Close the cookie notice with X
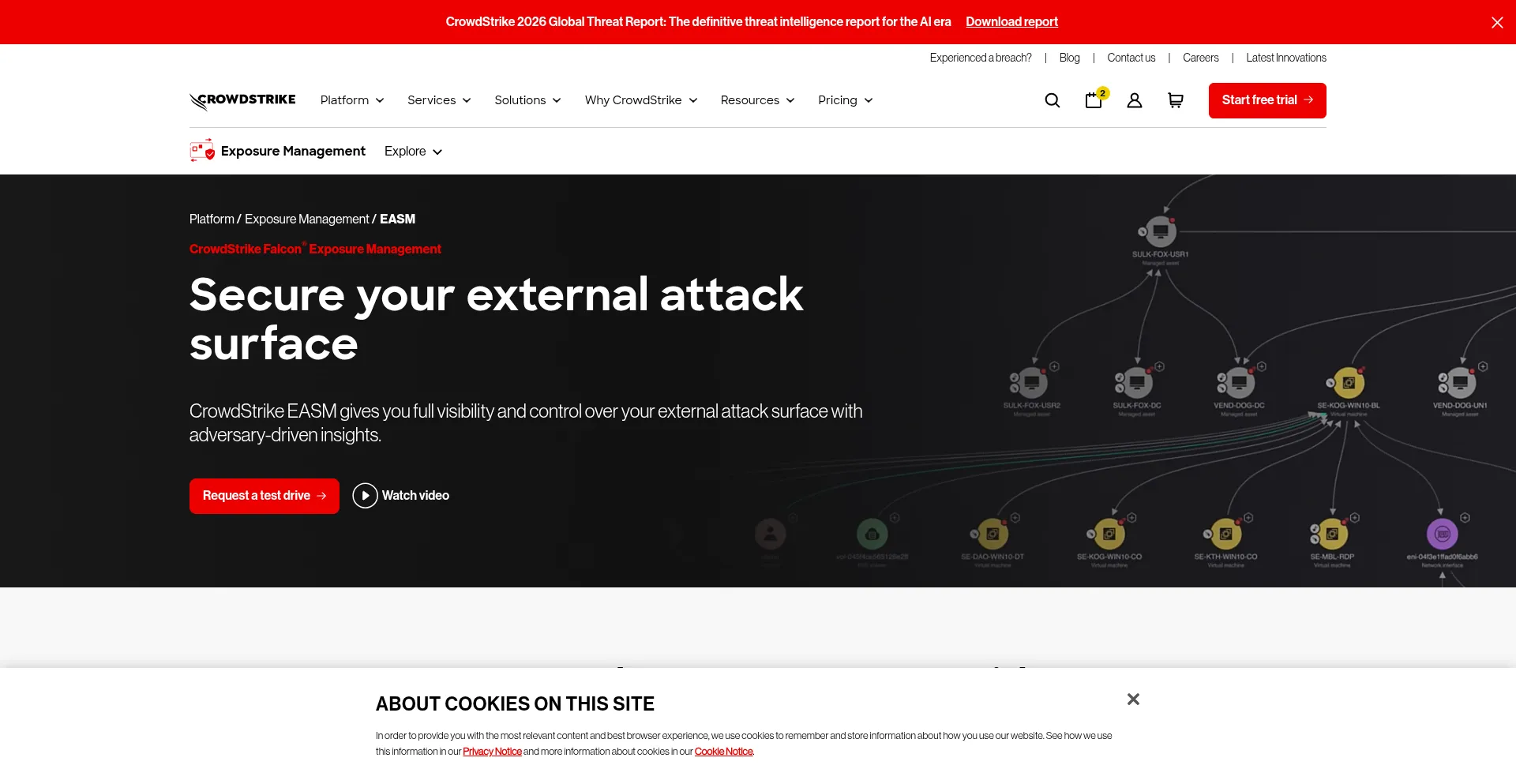The width and height of the screenshot is (1516, 784). pos(1133,699)
